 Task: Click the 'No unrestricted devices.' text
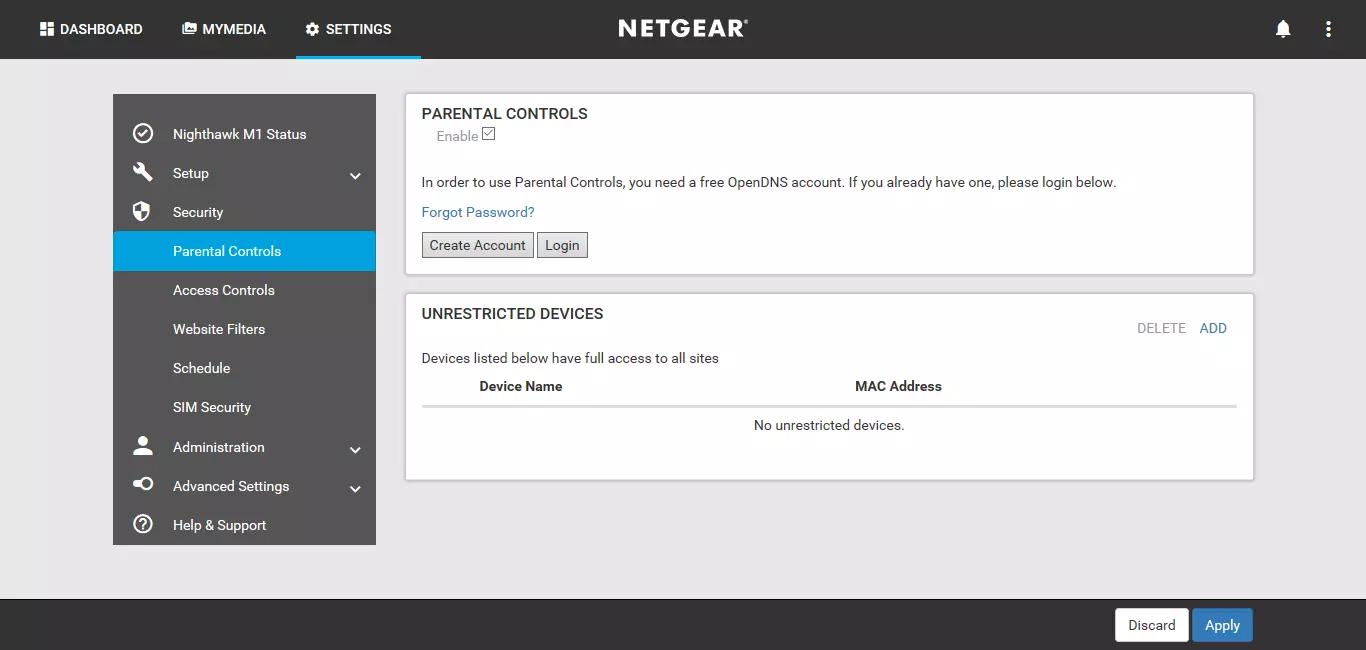pyautogui.click(x=829, y=425)
